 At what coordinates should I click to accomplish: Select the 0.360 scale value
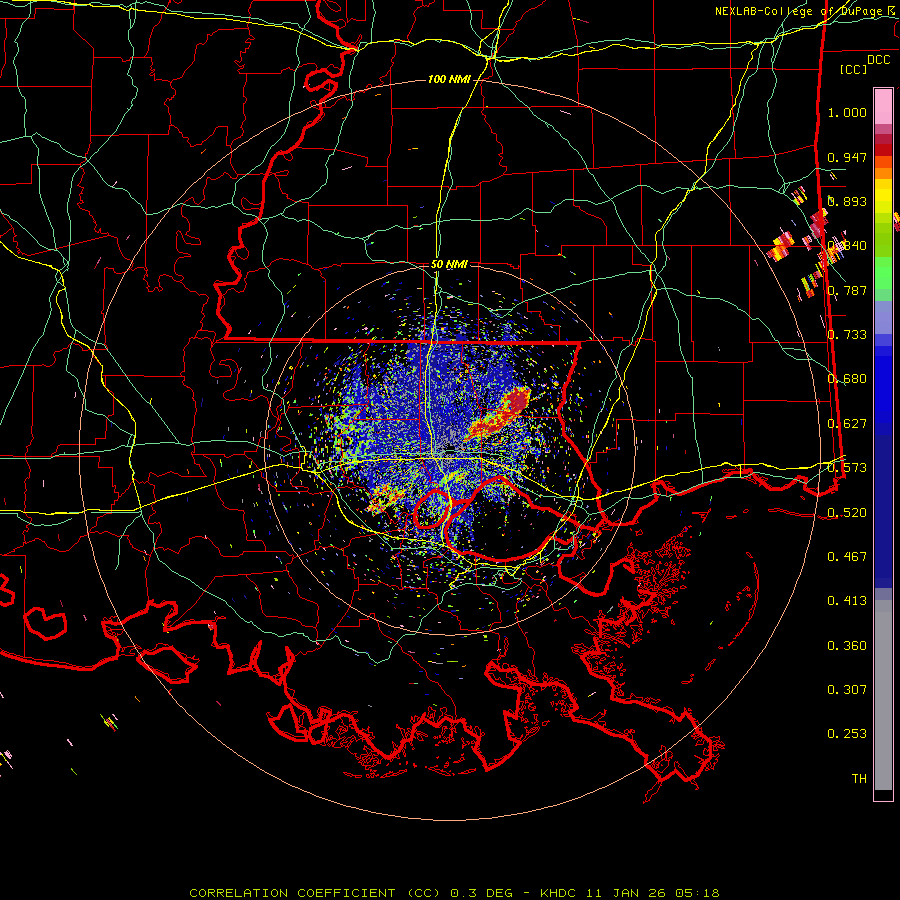click(847, 646)
